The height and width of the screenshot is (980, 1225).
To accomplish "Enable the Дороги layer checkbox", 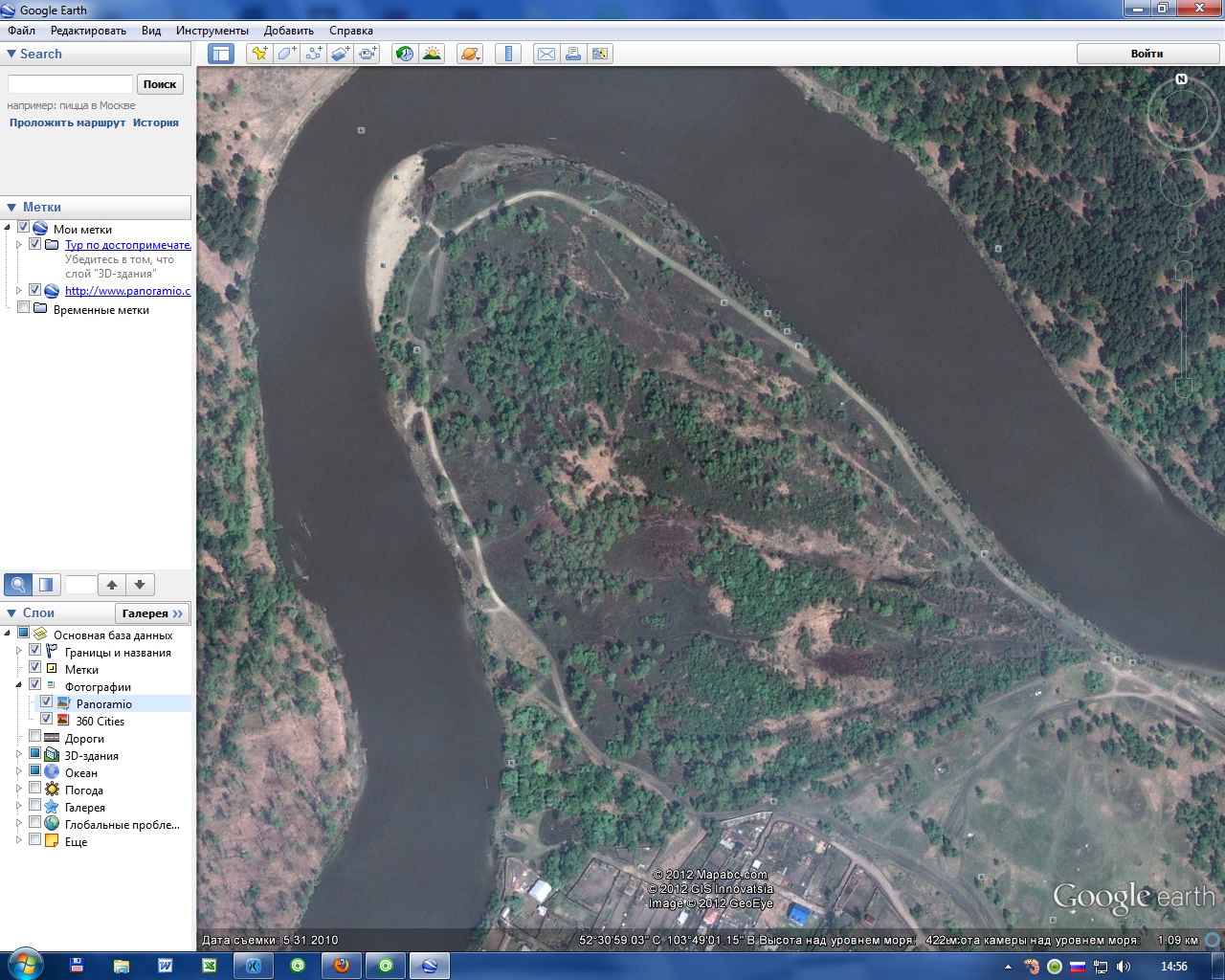I will [35, 737].
